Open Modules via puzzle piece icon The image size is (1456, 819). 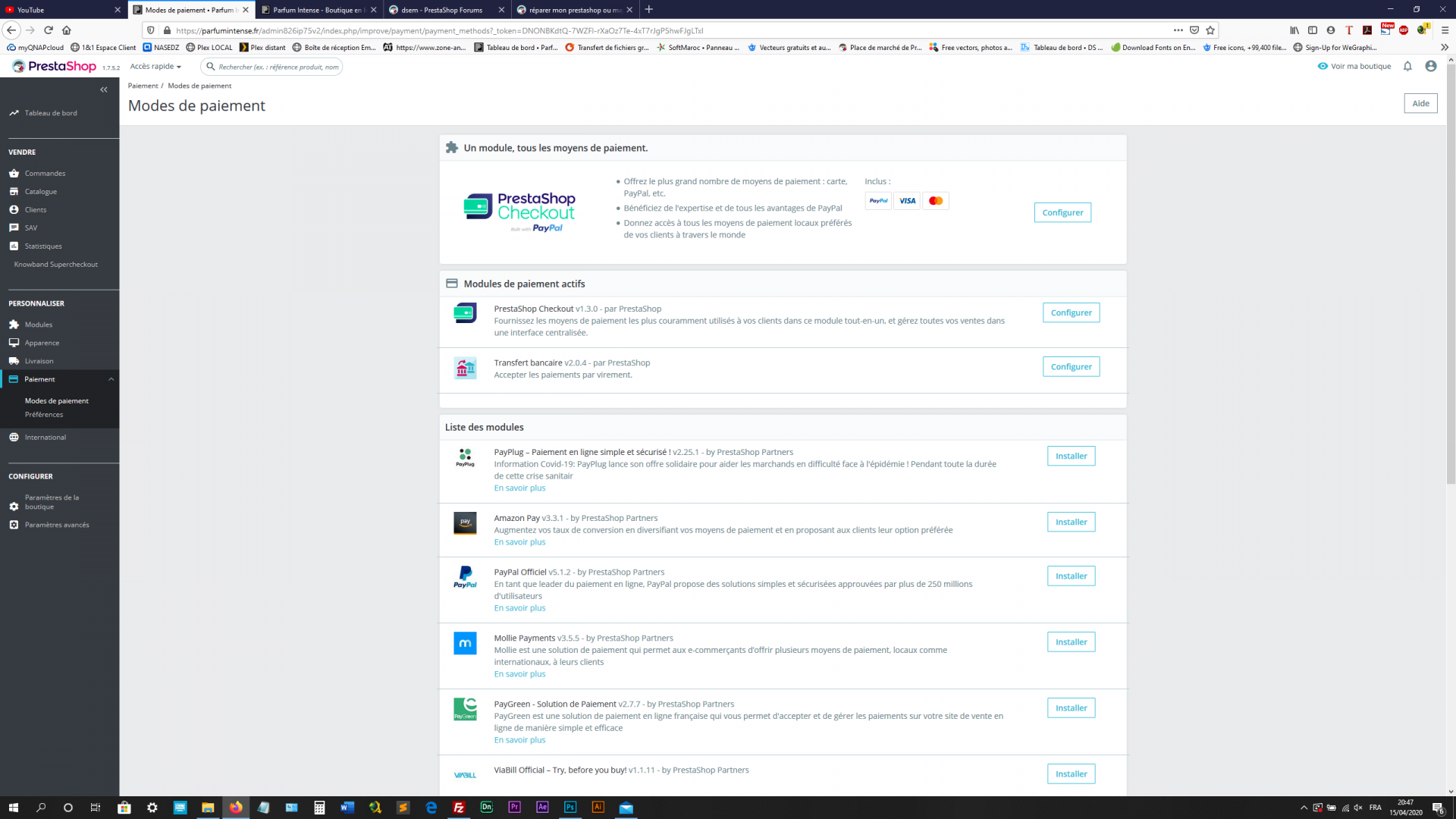(x=14, y=325)
